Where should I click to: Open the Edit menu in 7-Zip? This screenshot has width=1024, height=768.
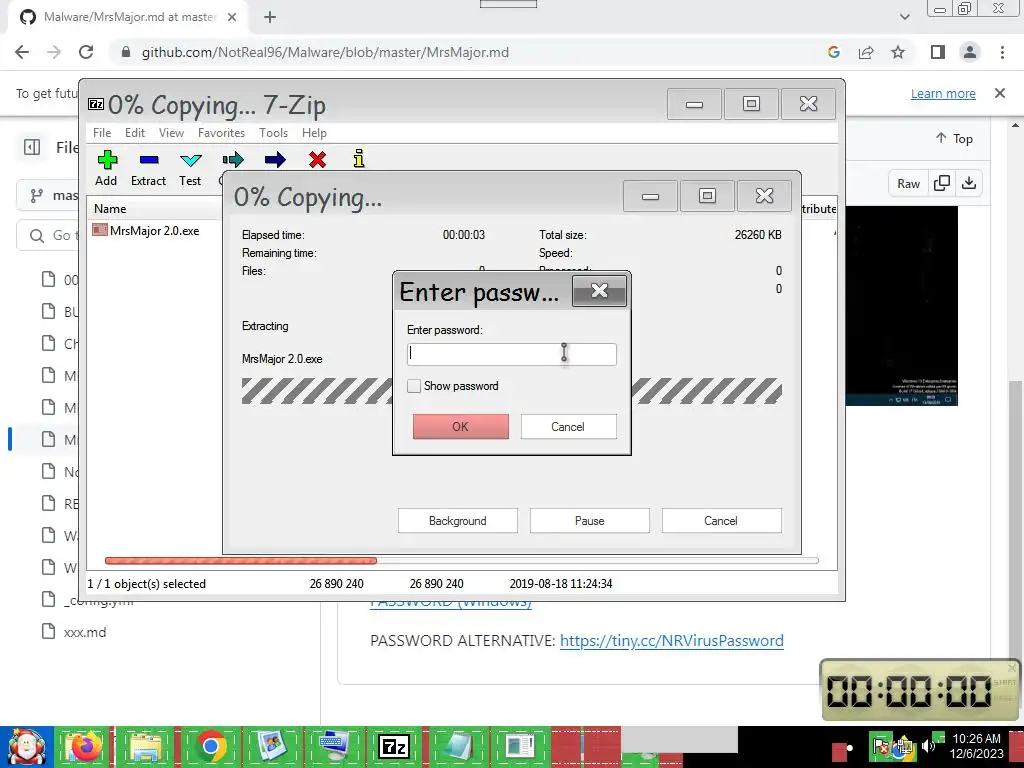[135, 133]
